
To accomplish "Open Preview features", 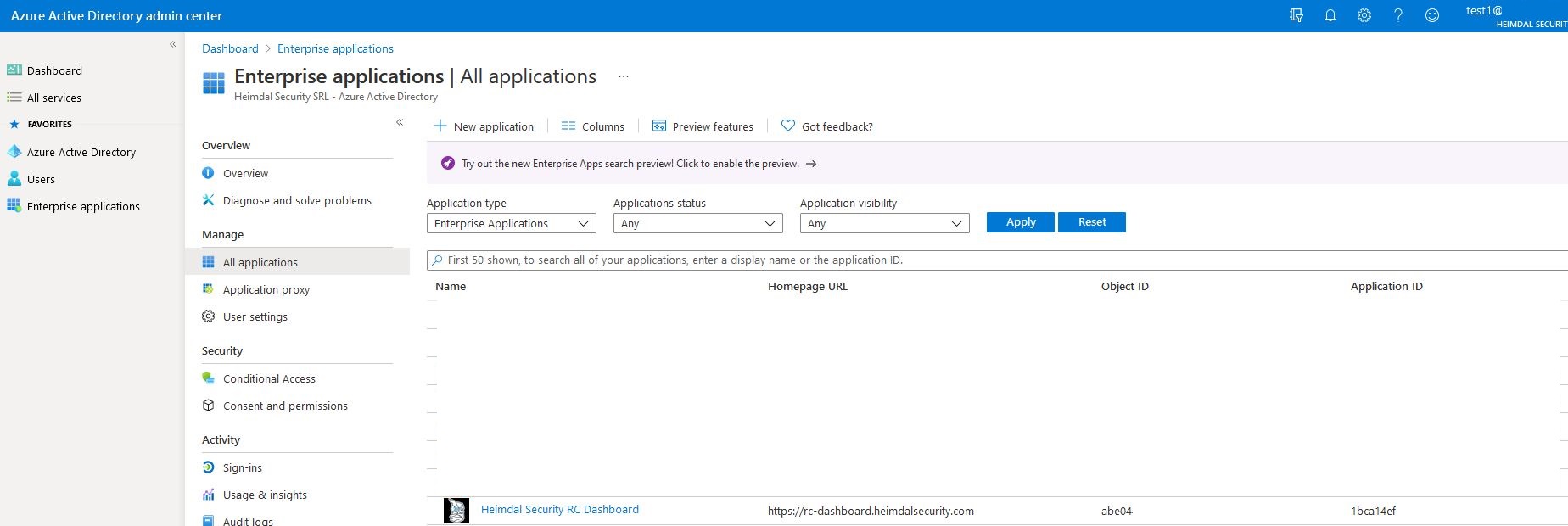I will pyautogui.click(x=703, y=126).
